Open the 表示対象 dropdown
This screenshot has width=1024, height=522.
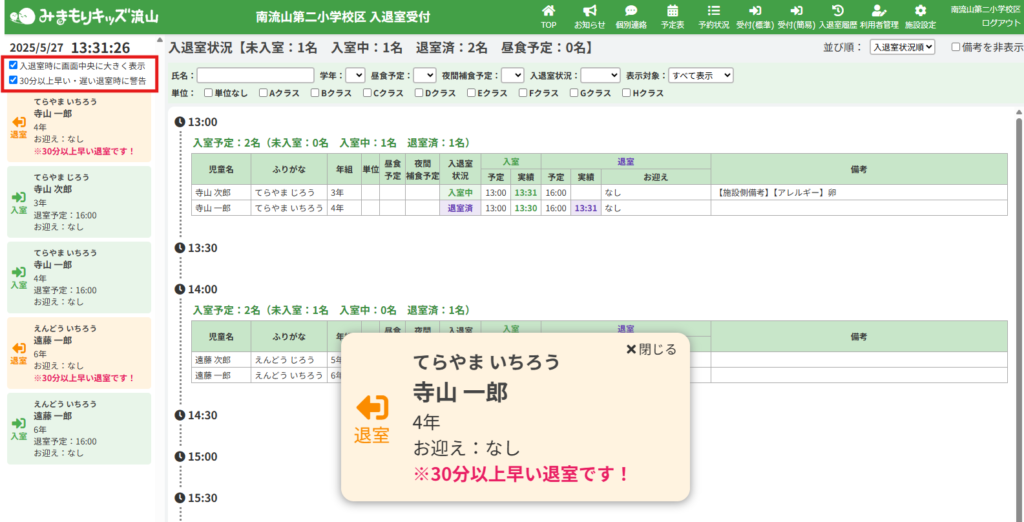pyautogui.click(x=701, y=75)
